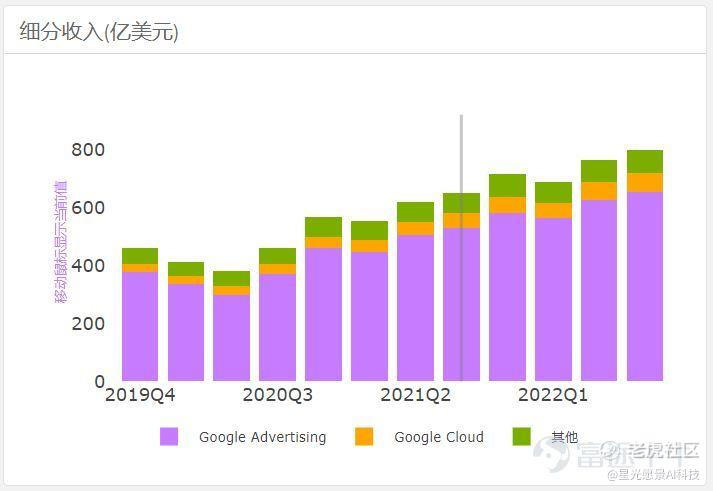This screenshot has width=713, height=491.
Task: Select the orange segment of 2019Q4 bar
Action: [140, 268]
